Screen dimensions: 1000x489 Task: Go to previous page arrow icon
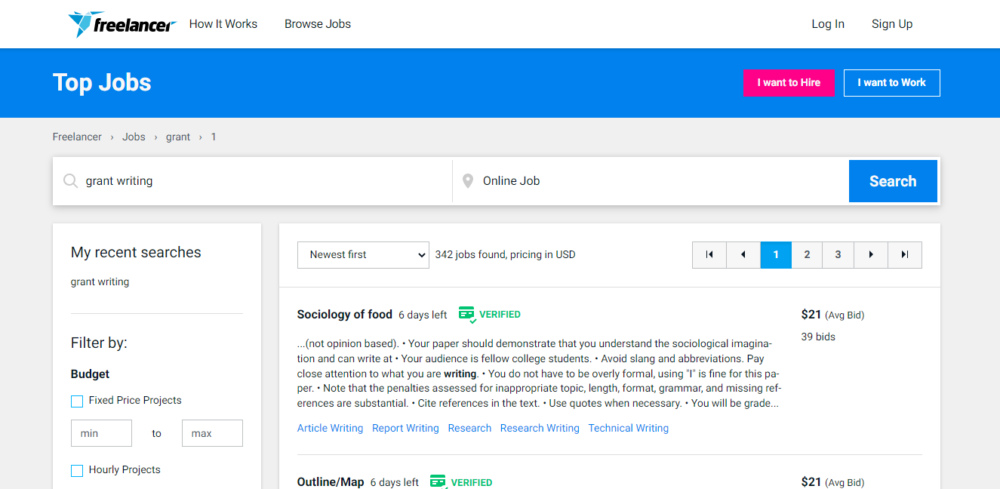click(x=743, y=255)
